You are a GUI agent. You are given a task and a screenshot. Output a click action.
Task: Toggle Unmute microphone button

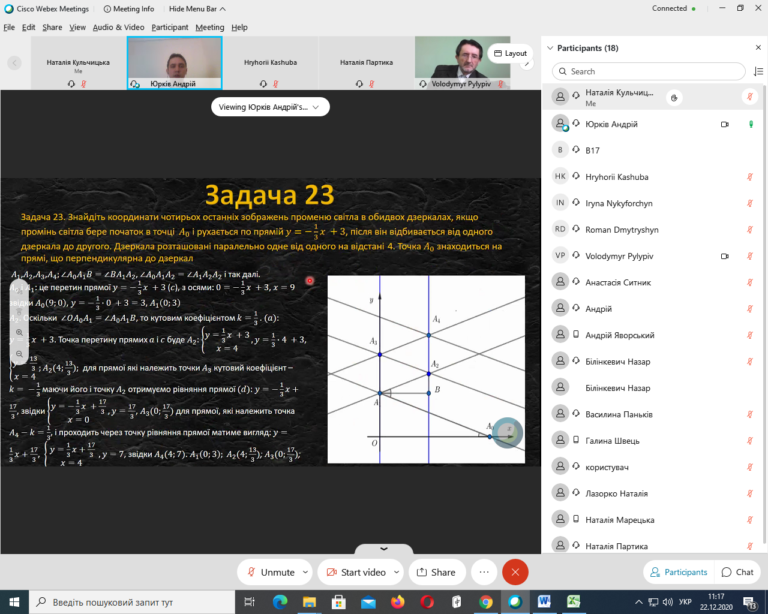pos(271,572)
